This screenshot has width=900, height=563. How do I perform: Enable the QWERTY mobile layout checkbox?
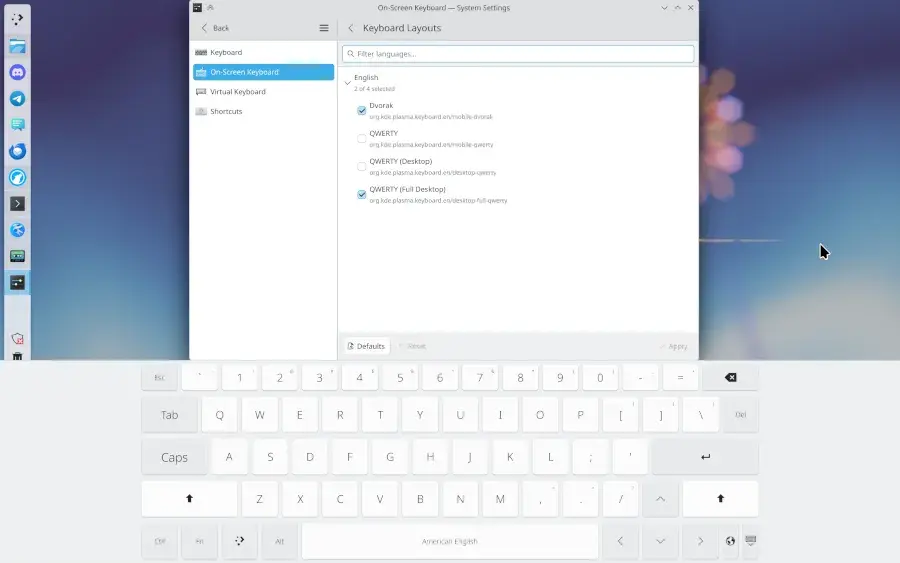[x=362, y=138]
